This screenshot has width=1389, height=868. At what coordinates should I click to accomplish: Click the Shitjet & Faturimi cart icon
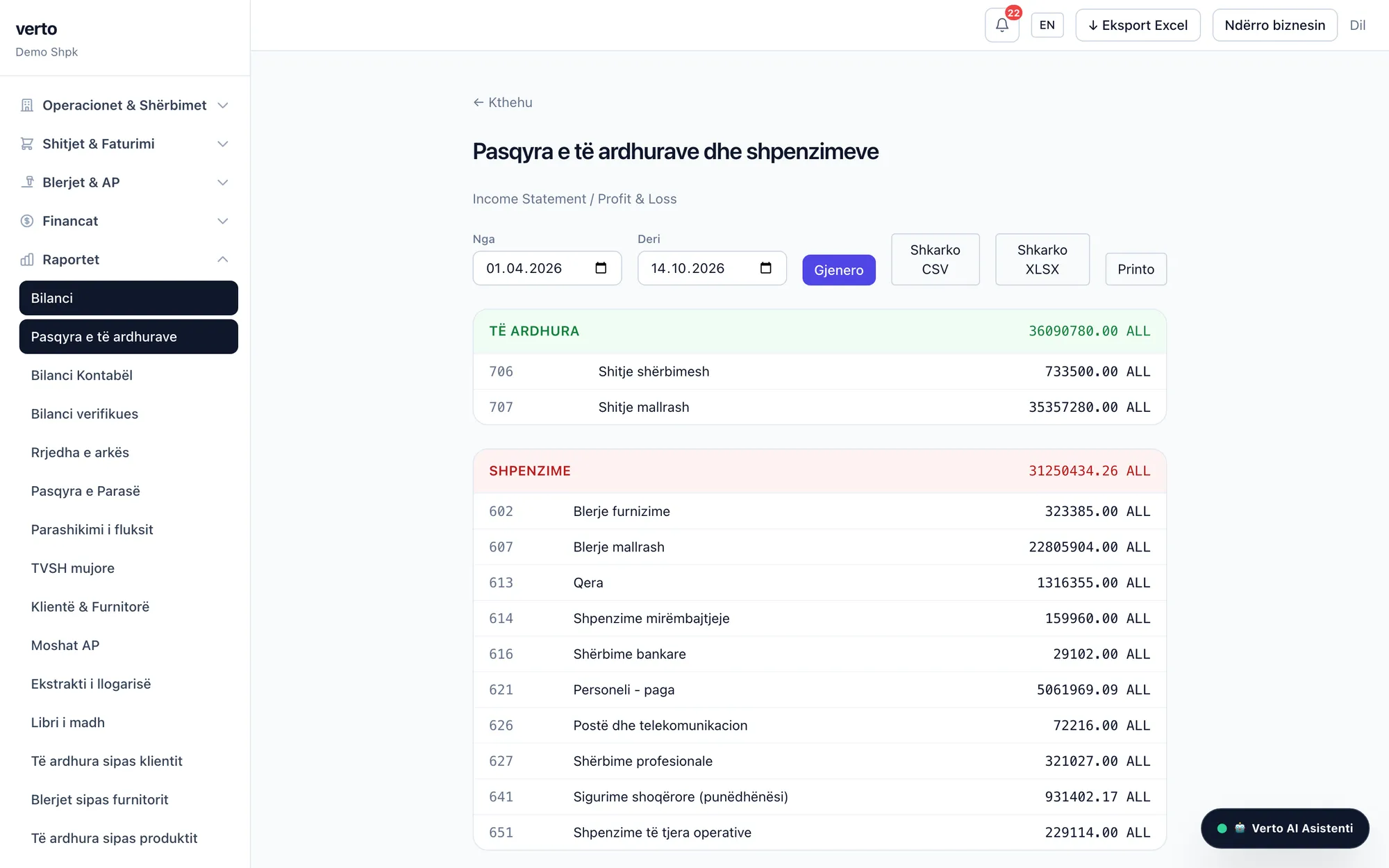(27, 144)
